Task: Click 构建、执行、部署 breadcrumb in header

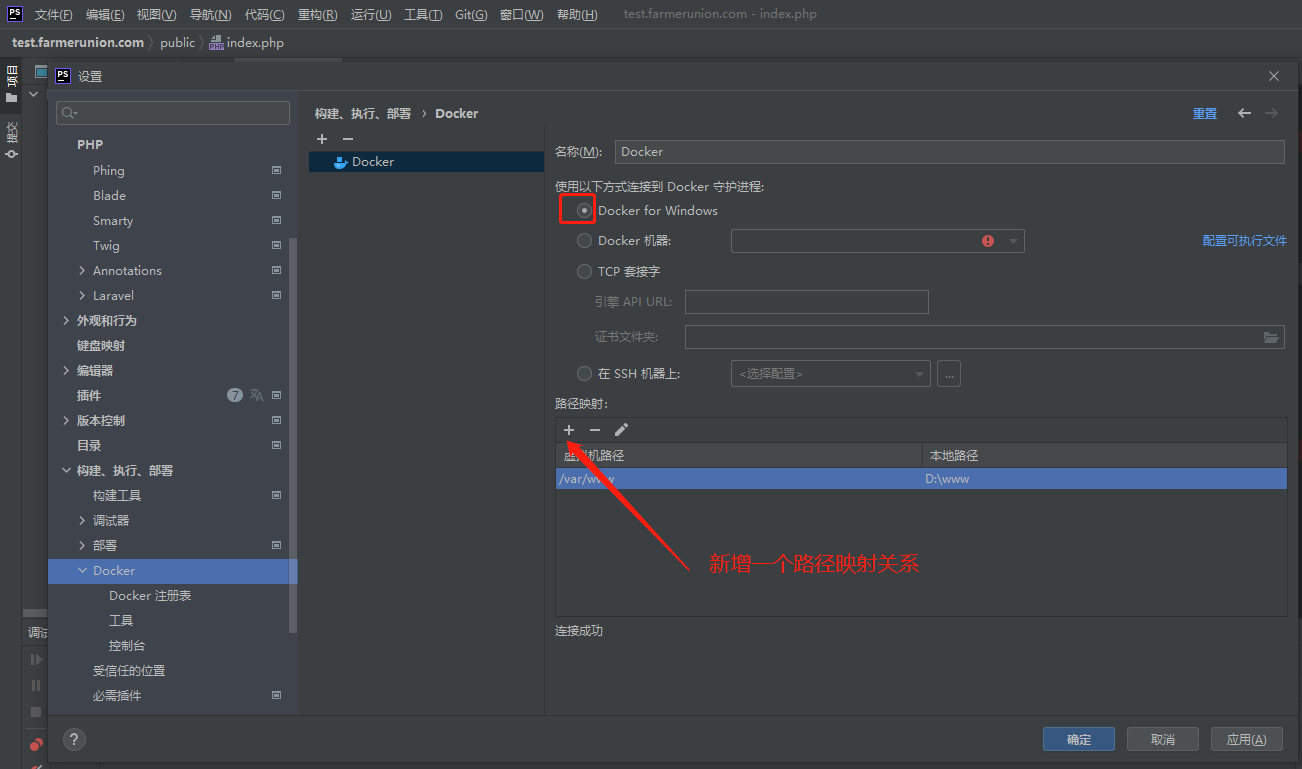Action: point(363,114)
